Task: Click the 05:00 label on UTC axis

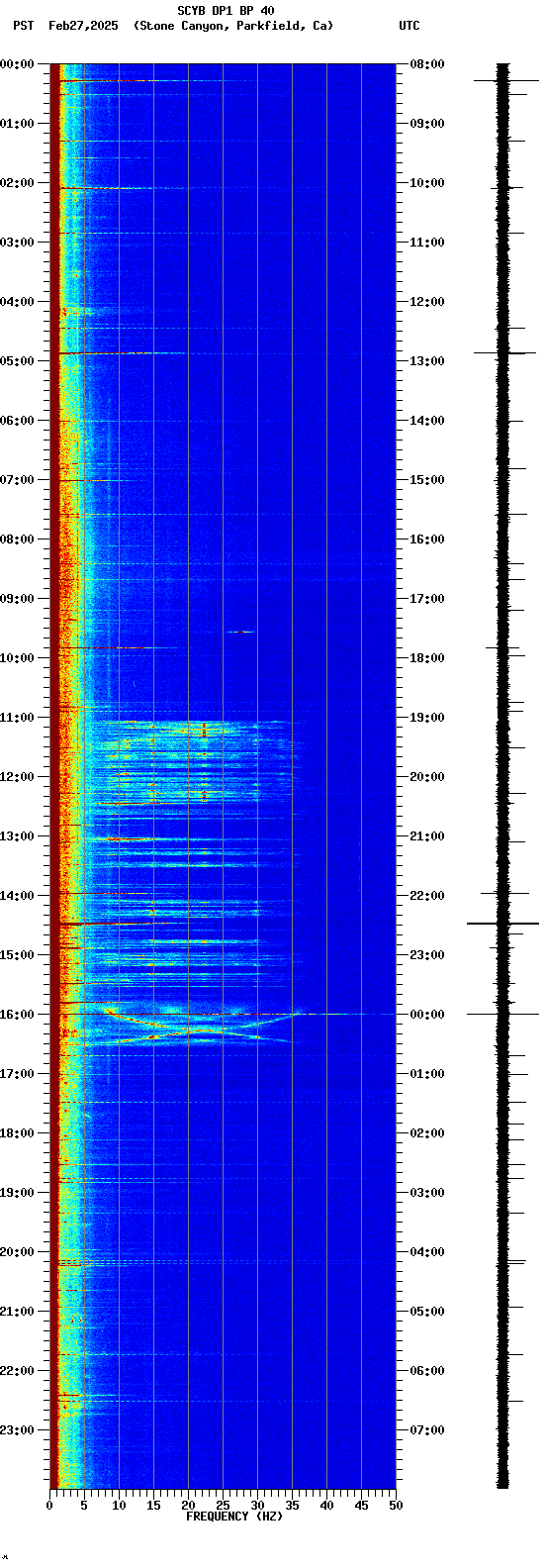Action: coord(427,1312)
